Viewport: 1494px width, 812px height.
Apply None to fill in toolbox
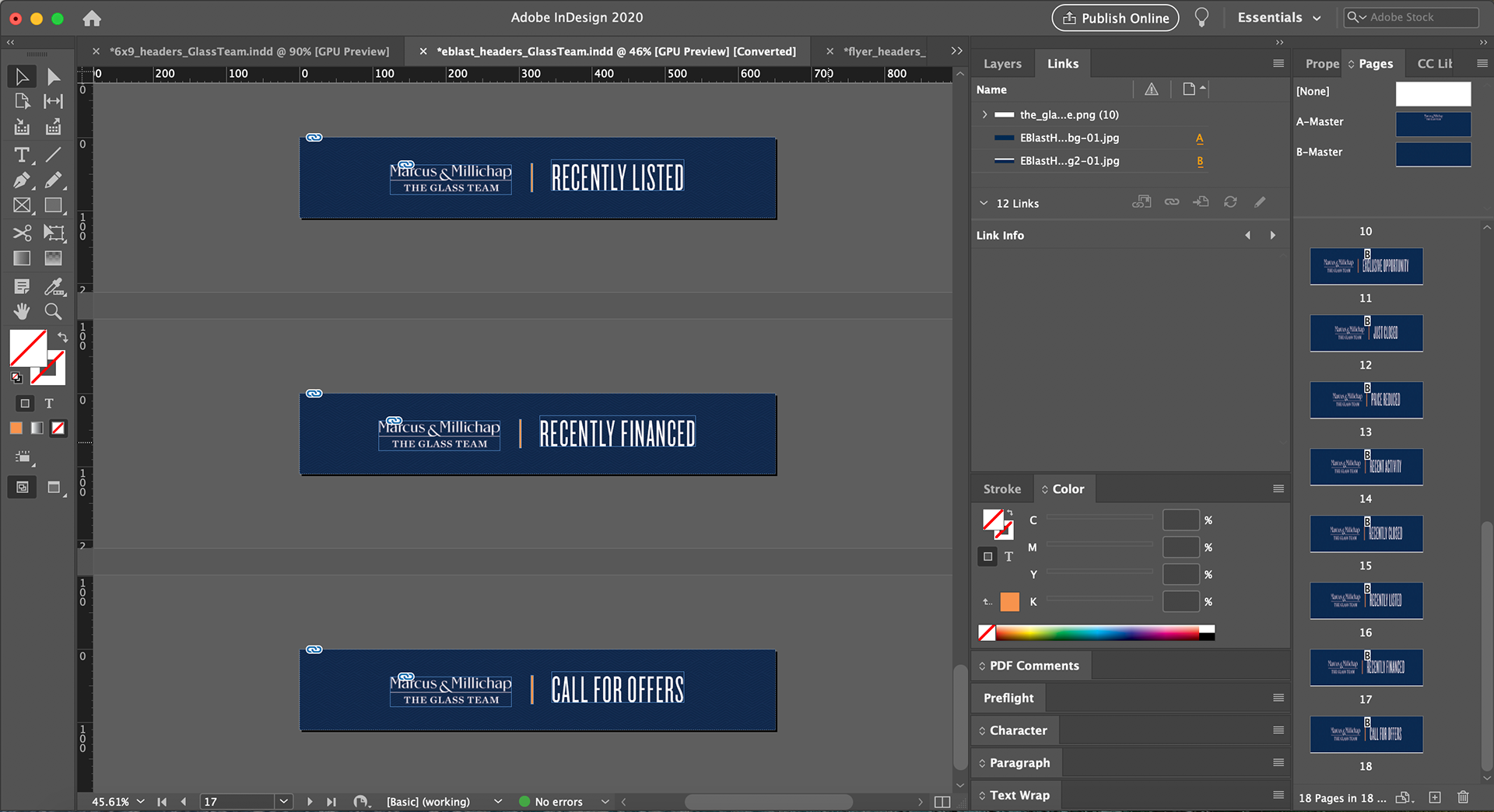pyautogui.click(x=58, y=428)
